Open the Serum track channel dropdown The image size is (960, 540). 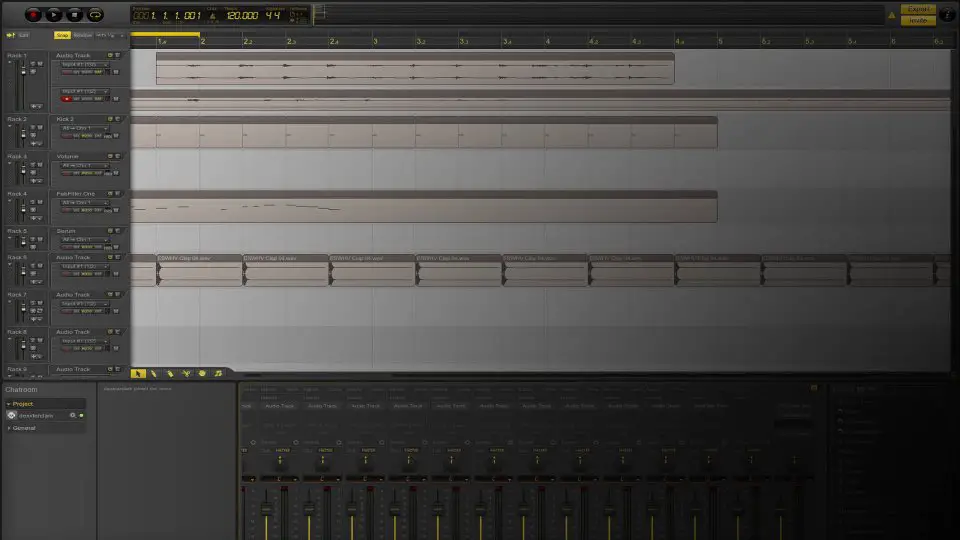[84, 240]
